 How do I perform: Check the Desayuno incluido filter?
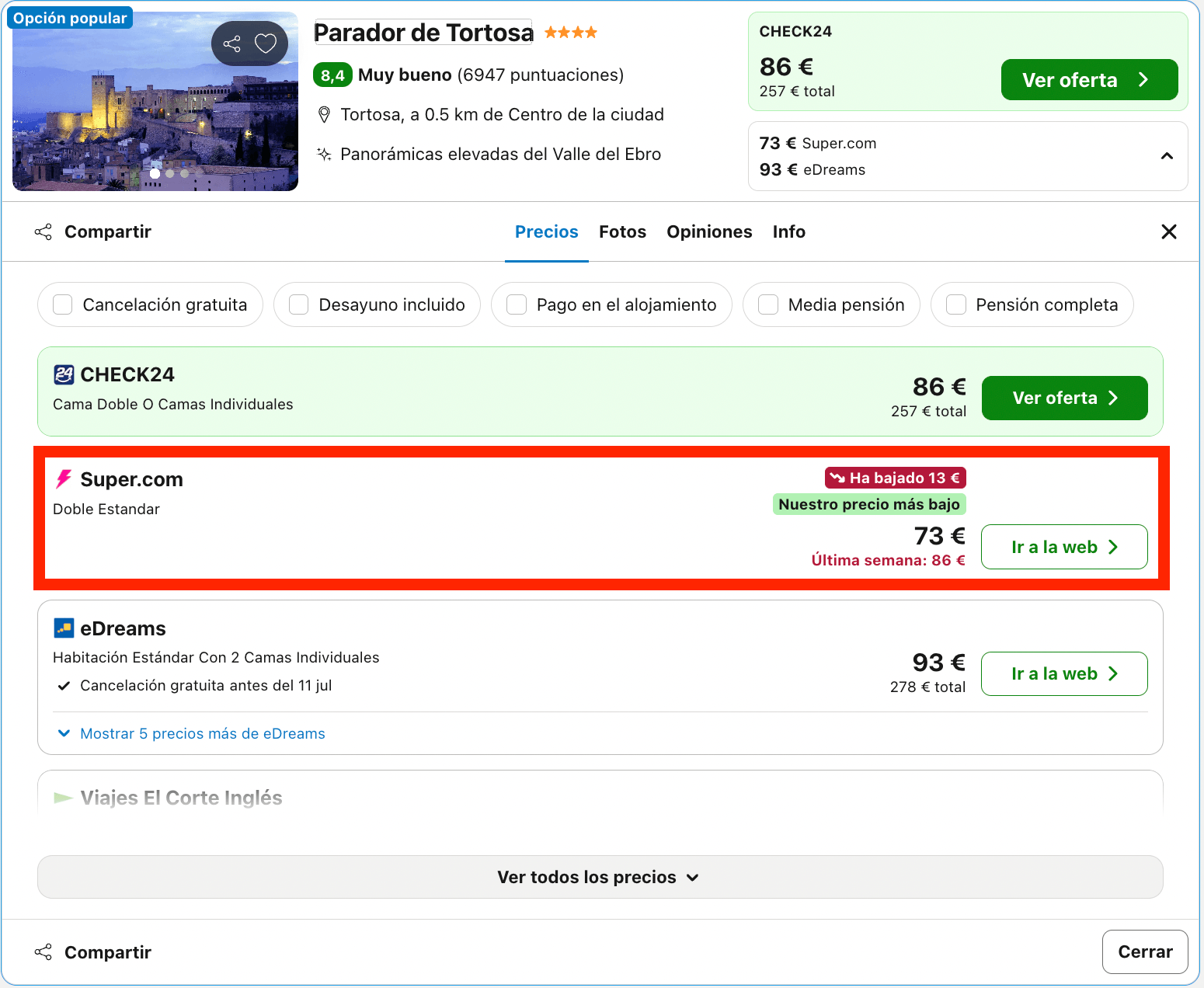(299, 304)
